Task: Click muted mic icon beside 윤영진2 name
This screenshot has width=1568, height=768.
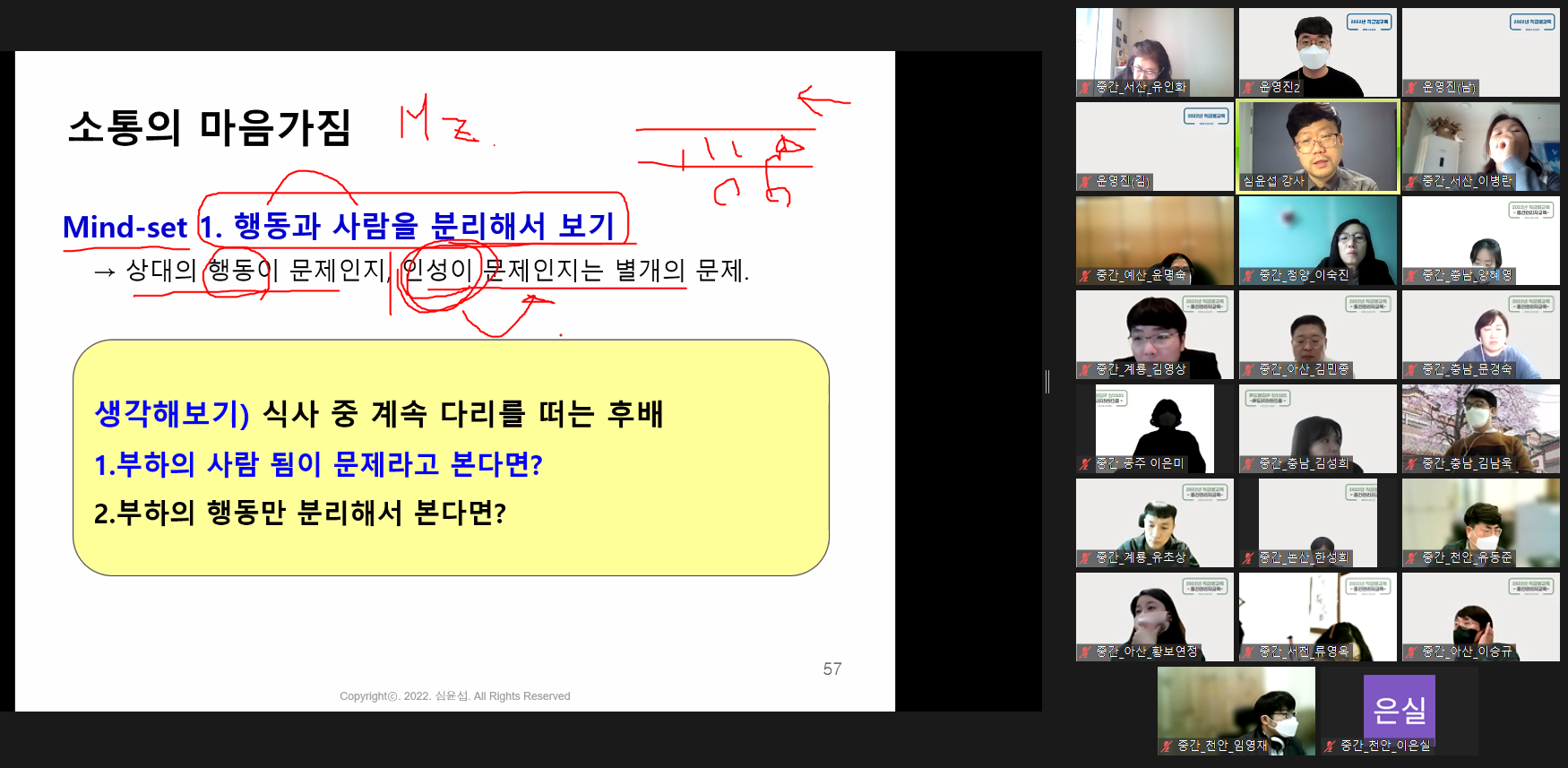Action: coord(1248,87)
